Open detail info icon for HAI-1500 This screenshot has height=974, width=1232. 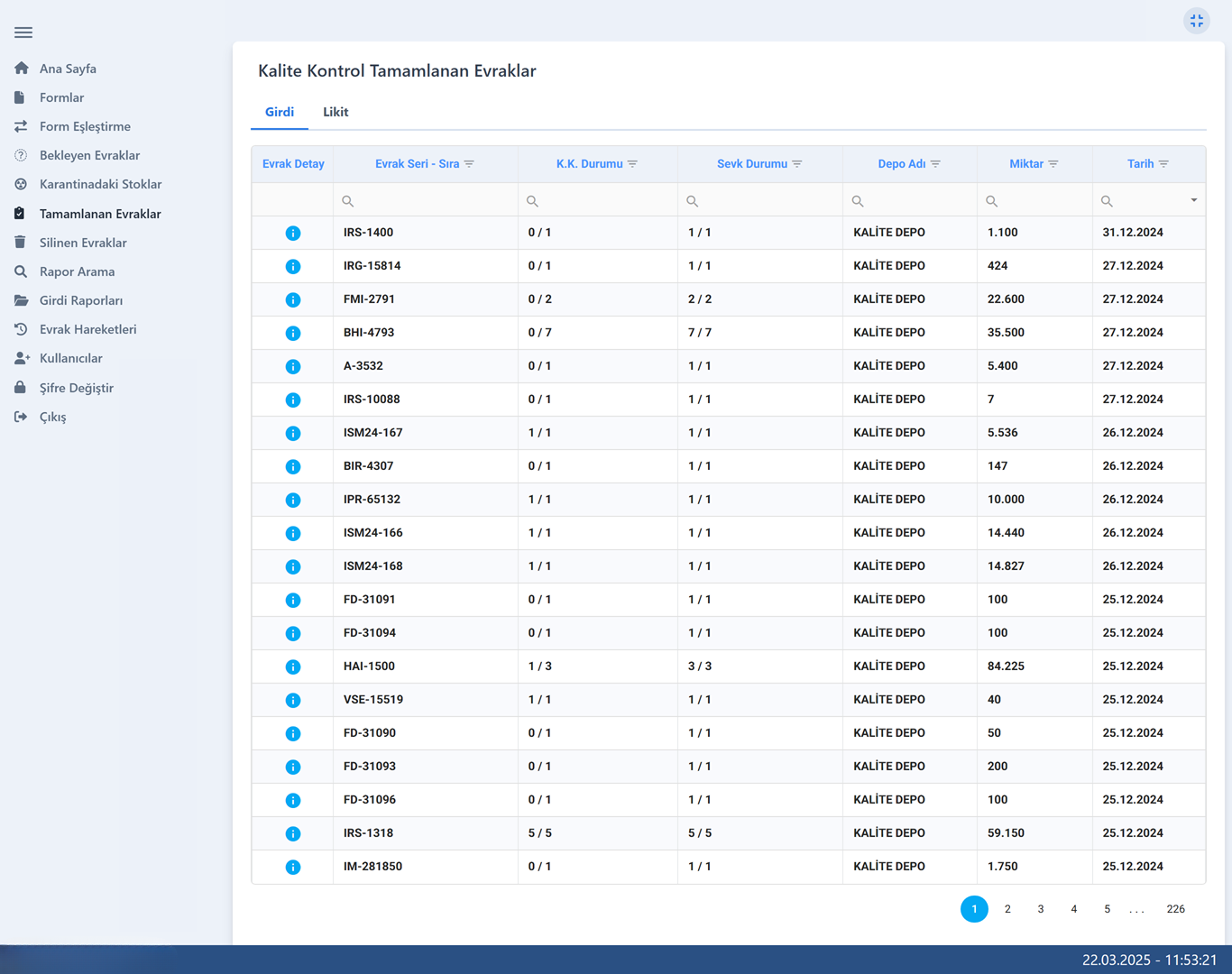(293, 667)
